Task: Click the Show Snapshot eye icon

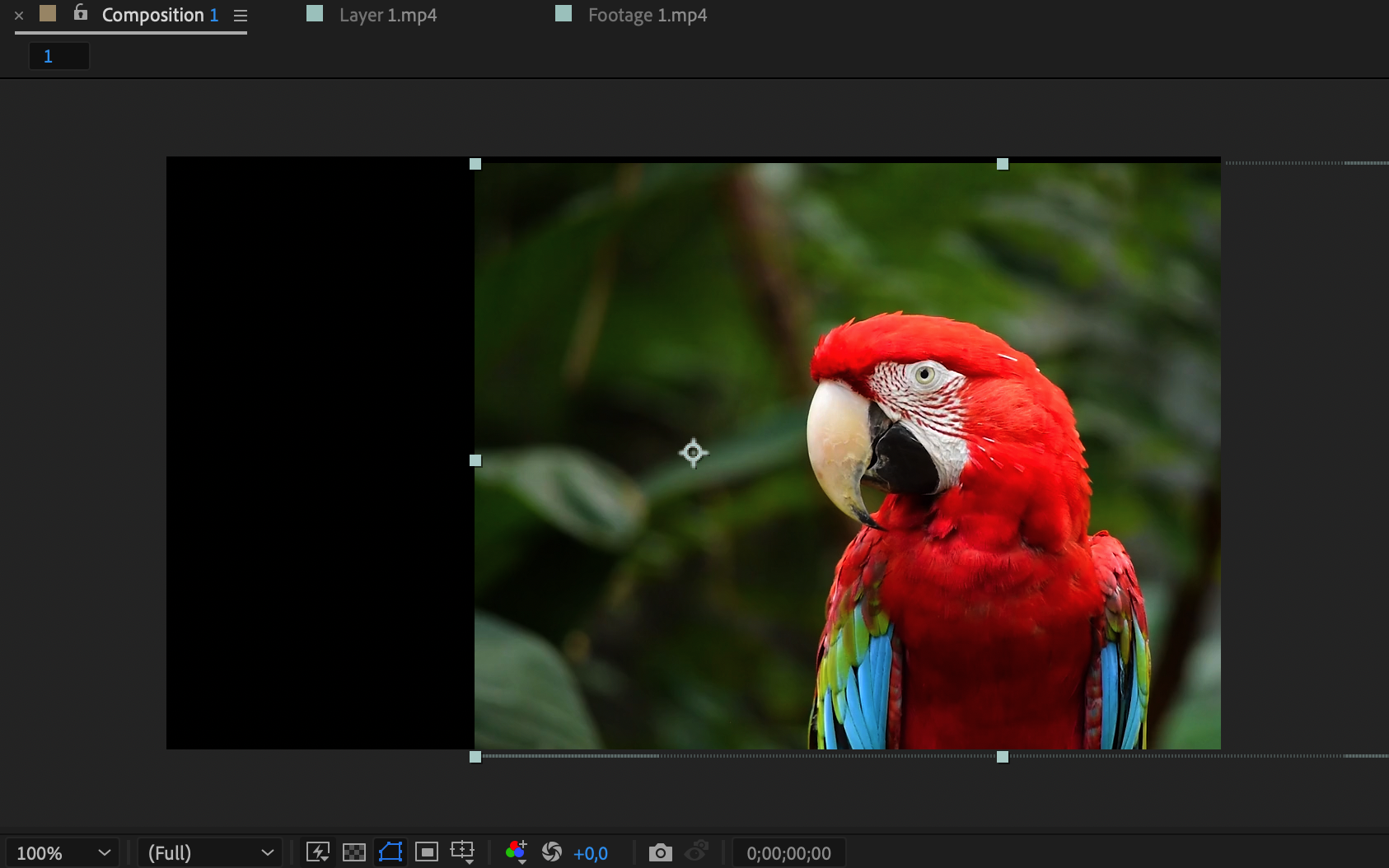Action: [697, 852]
